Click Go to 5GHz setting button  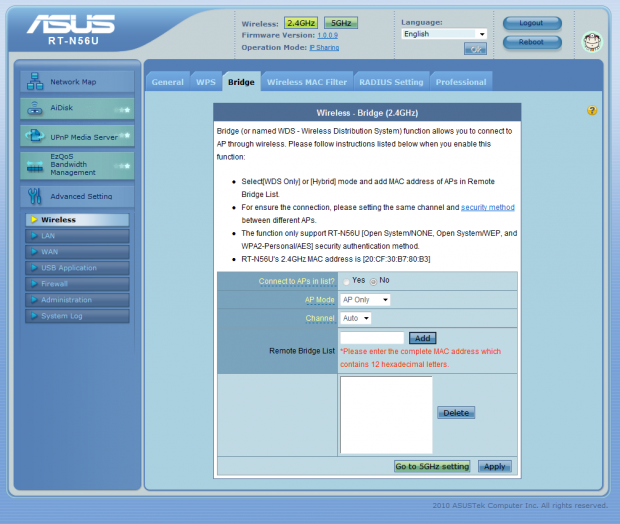tap(432, 466)
